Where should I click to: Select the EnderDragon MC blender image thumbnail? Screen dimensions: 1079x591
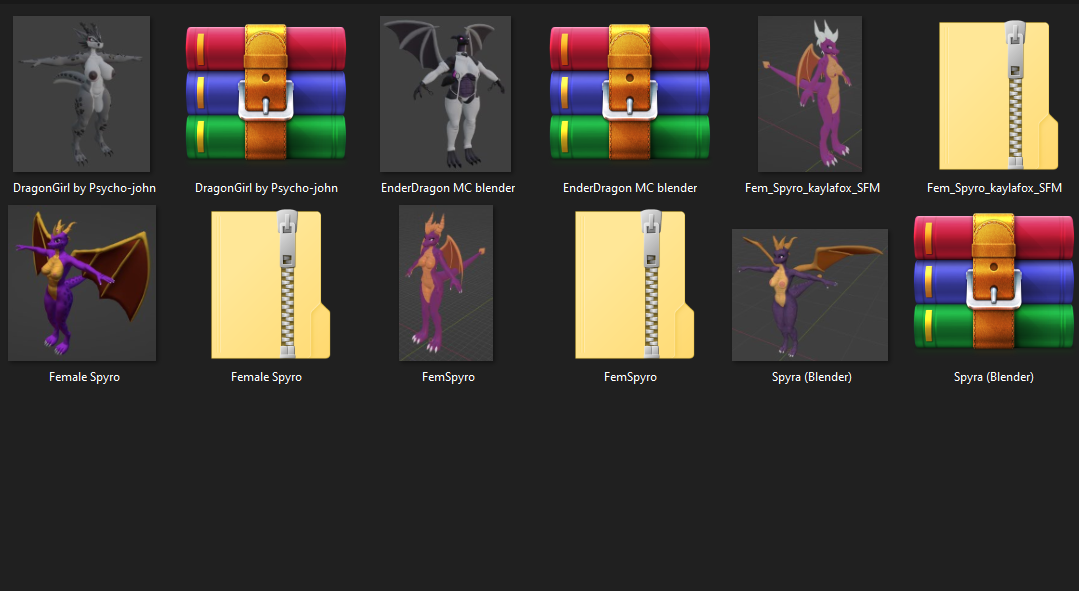pos(445,94)
